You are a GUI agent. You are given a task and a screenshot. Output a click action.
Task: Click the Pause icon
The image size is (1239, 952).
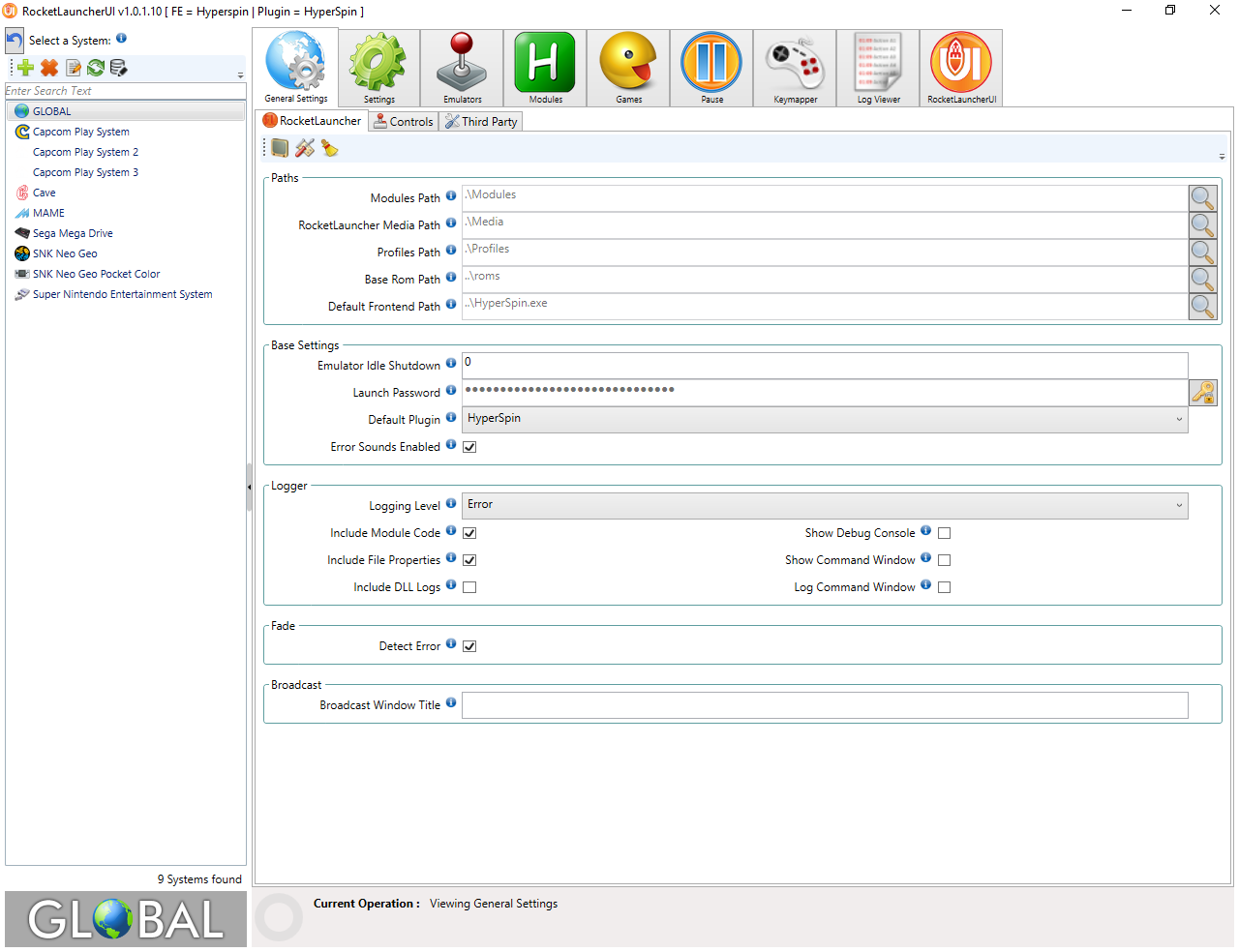(x=711, y=66)
